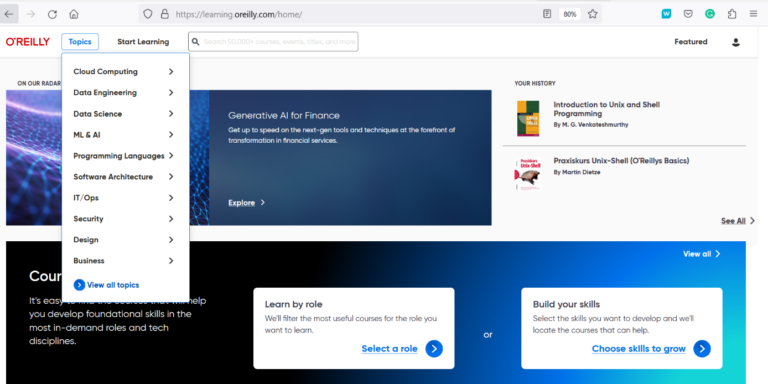Click the circle arrow beside Choose skills to grow

click(x=702, y=349)
